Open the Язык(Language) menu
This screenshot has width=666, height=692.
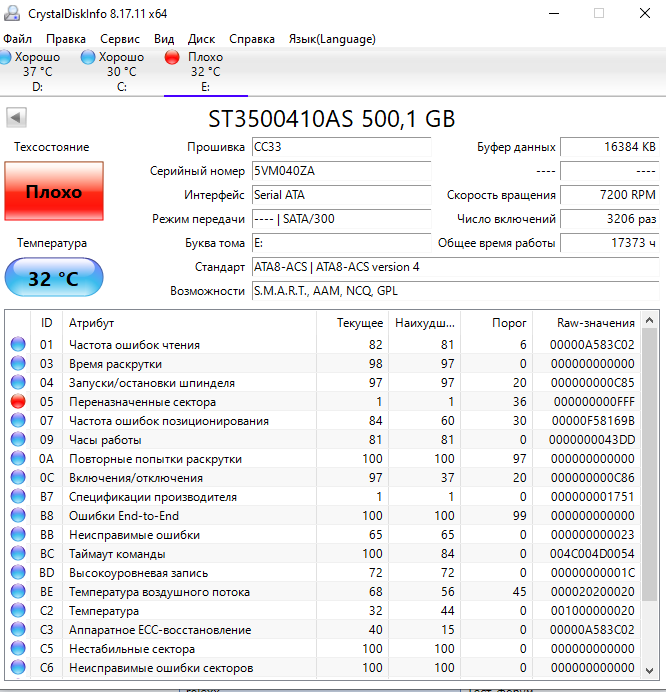331,39
